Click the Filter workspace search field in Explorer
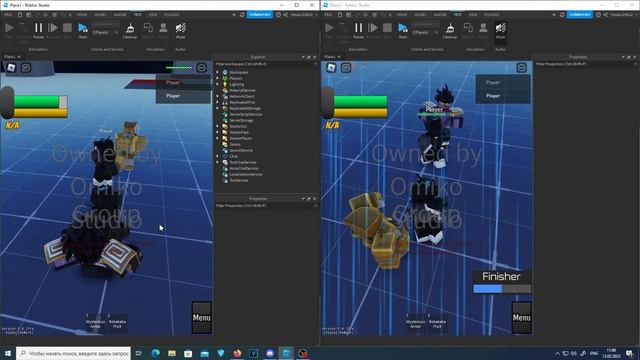 tap(266, 64)
